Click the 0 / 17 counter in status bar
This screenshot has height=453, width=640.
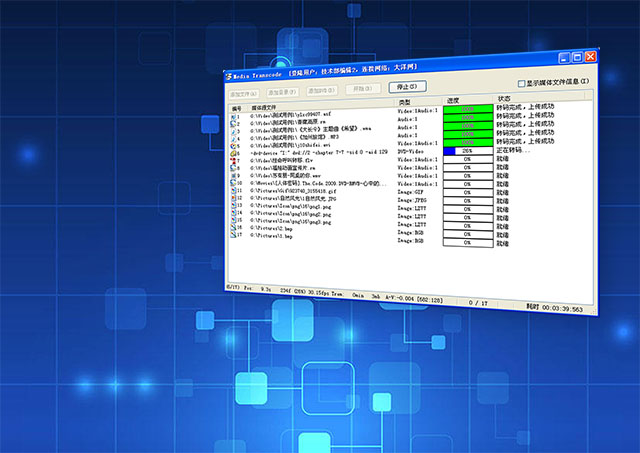pyautogui.click(x=478, y=303)
